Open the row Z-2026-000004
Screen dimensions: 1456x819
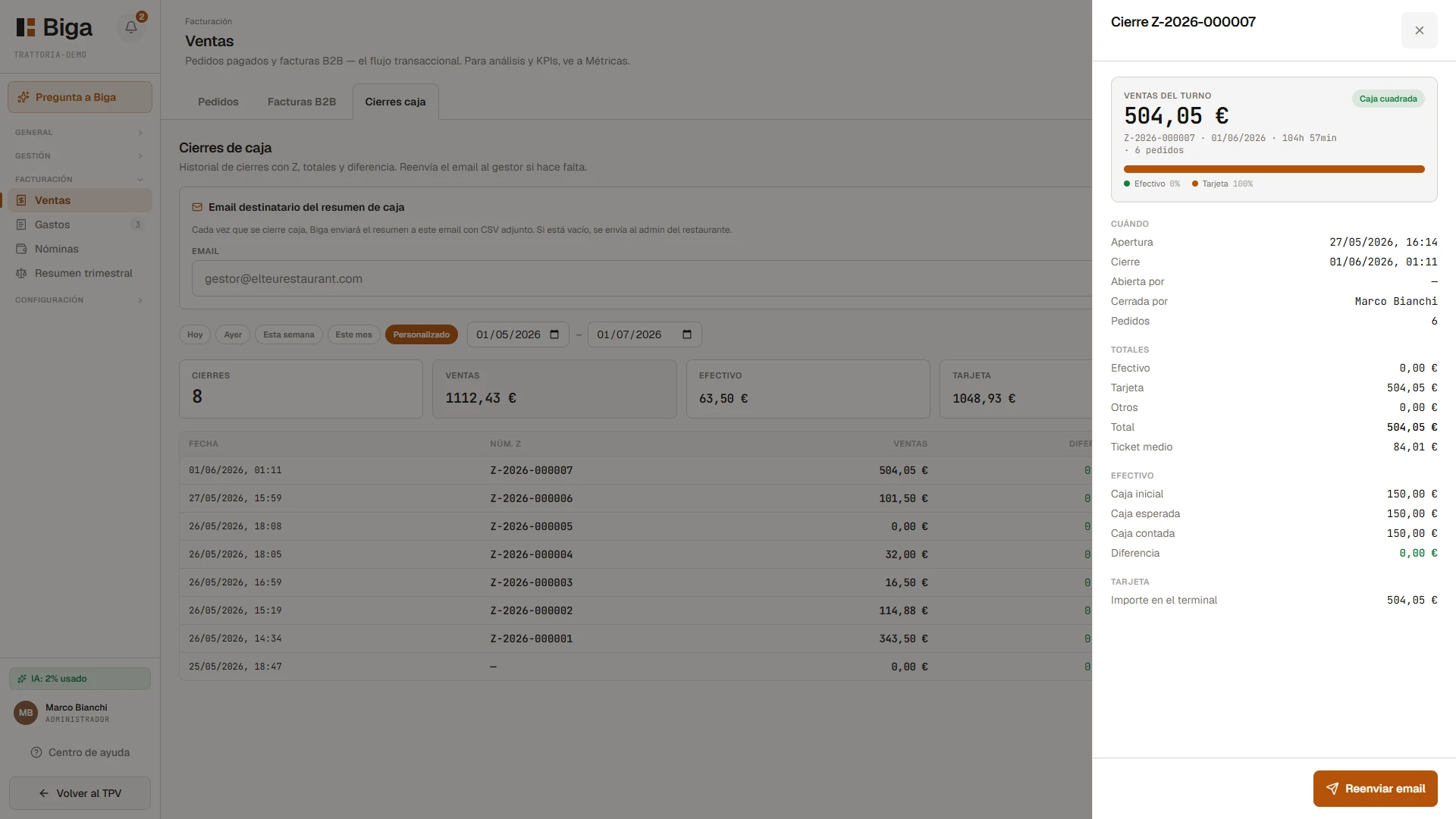(635, 554)
